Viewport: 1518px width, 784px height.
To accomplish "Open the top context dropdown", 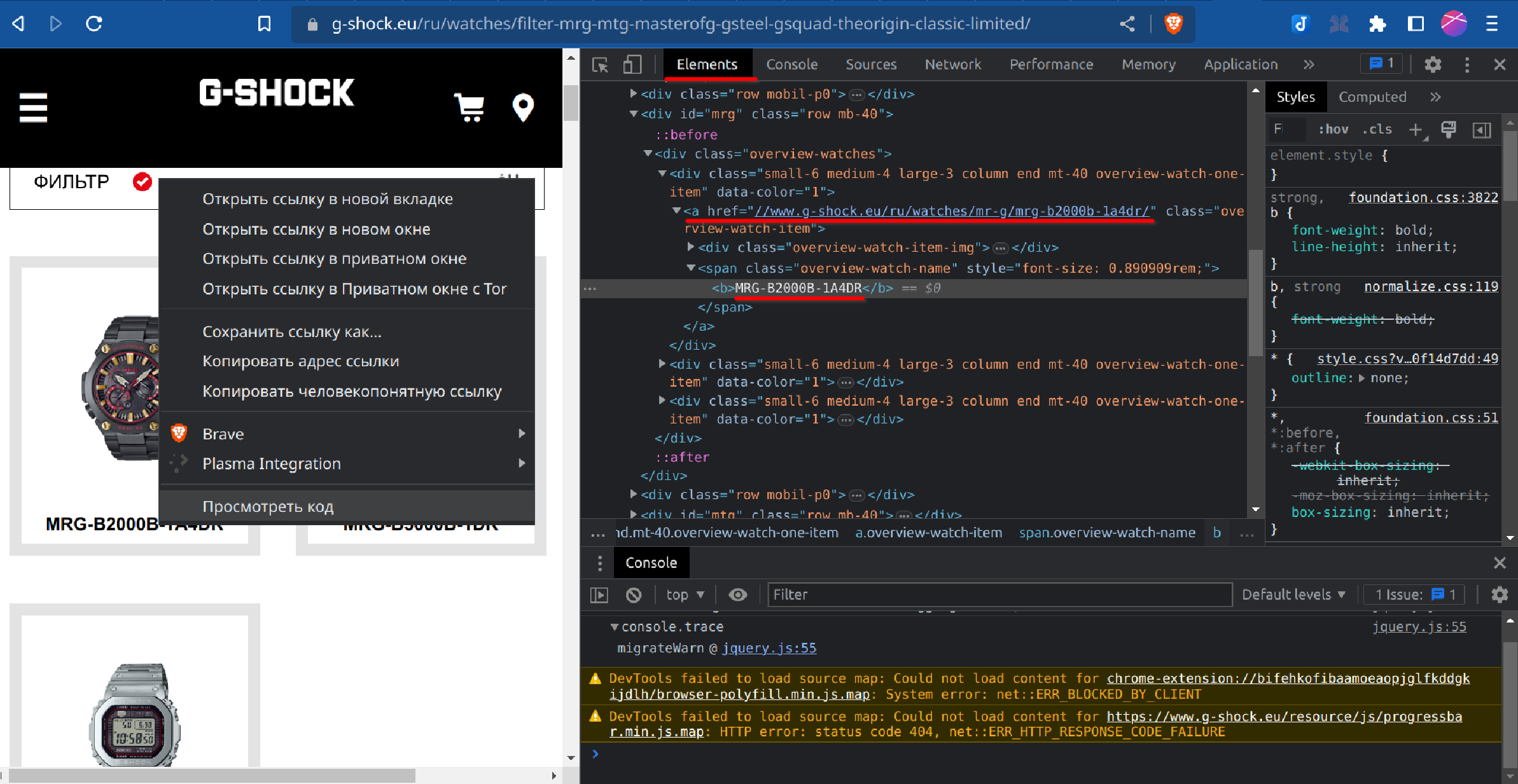I will tap(685, 595).
